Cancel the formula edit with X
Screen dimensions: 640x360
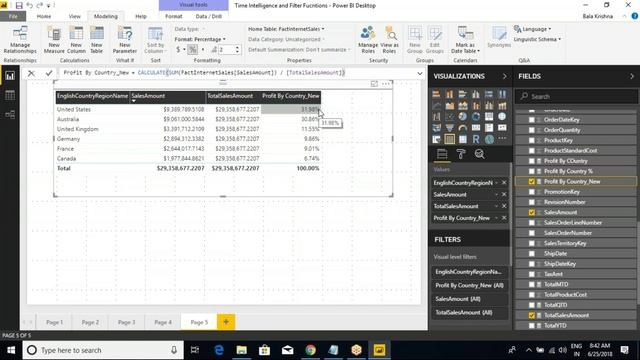(31, 73)
